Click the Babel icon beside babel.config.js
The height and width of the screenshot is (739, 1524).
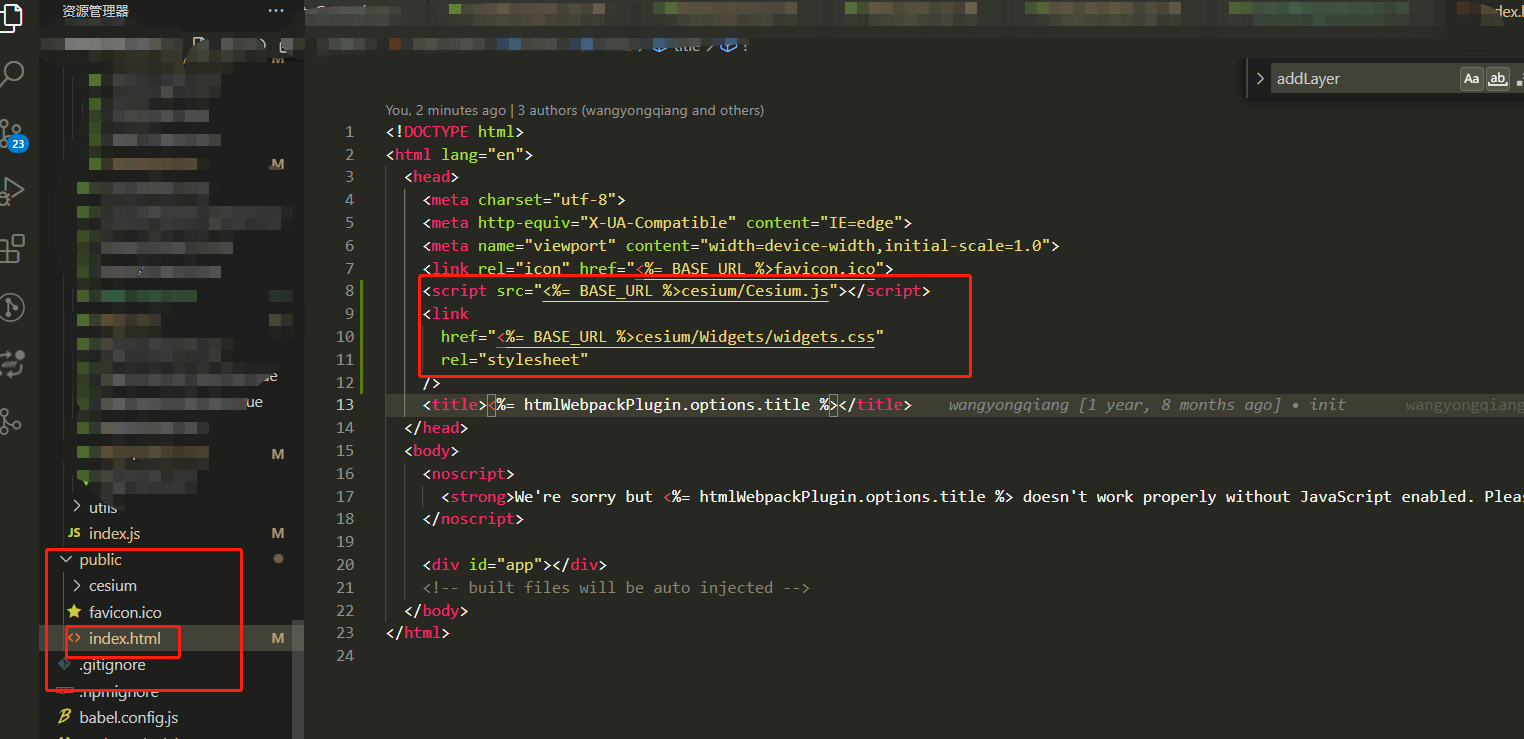[x=65, y=717]
